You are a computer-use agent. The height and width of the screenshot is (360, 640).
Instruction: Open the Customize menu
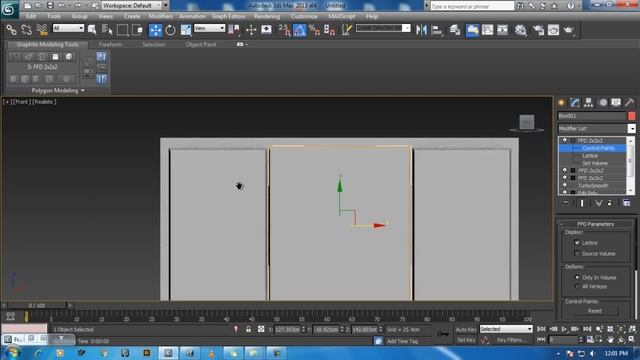pyautogui.click(x=304, y=16)
